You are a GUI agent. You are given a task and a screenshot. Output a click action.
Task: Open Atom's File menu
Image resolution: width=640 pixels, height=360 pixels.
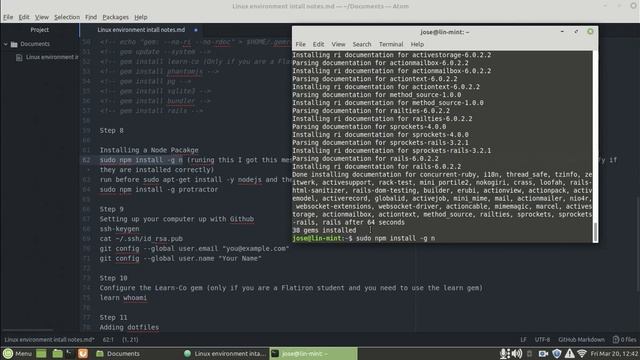click(8, 17)
